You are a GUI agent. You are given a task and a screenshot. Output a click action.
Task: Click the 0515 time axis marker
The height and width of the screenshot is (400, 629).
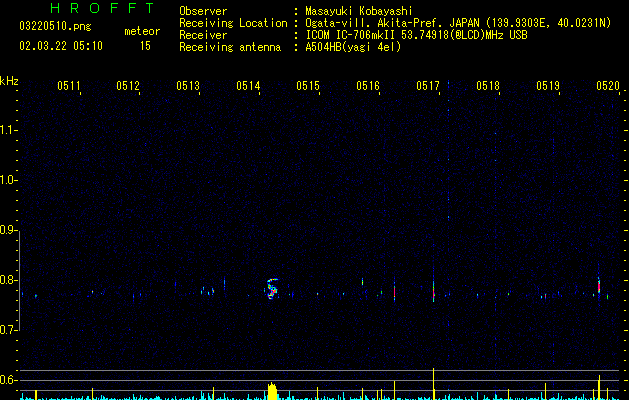tap(308, 86)
